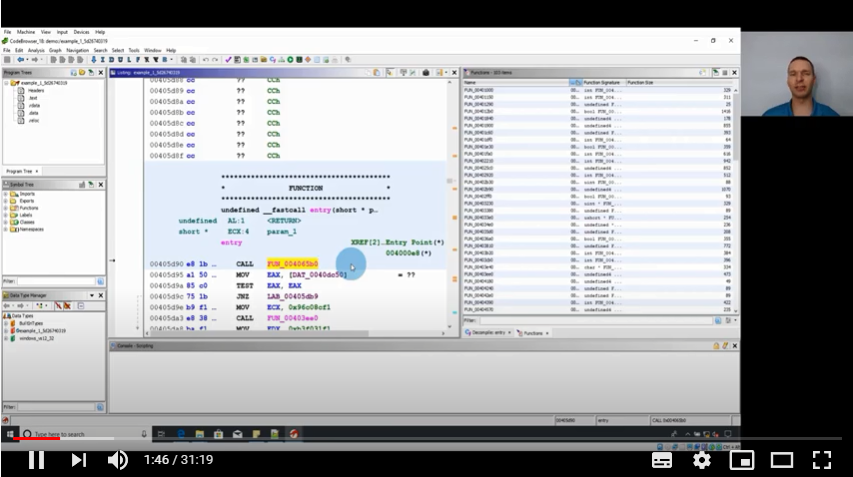
Task: Click the purple checkmark toolbar icon
Action: coord(228,60)
